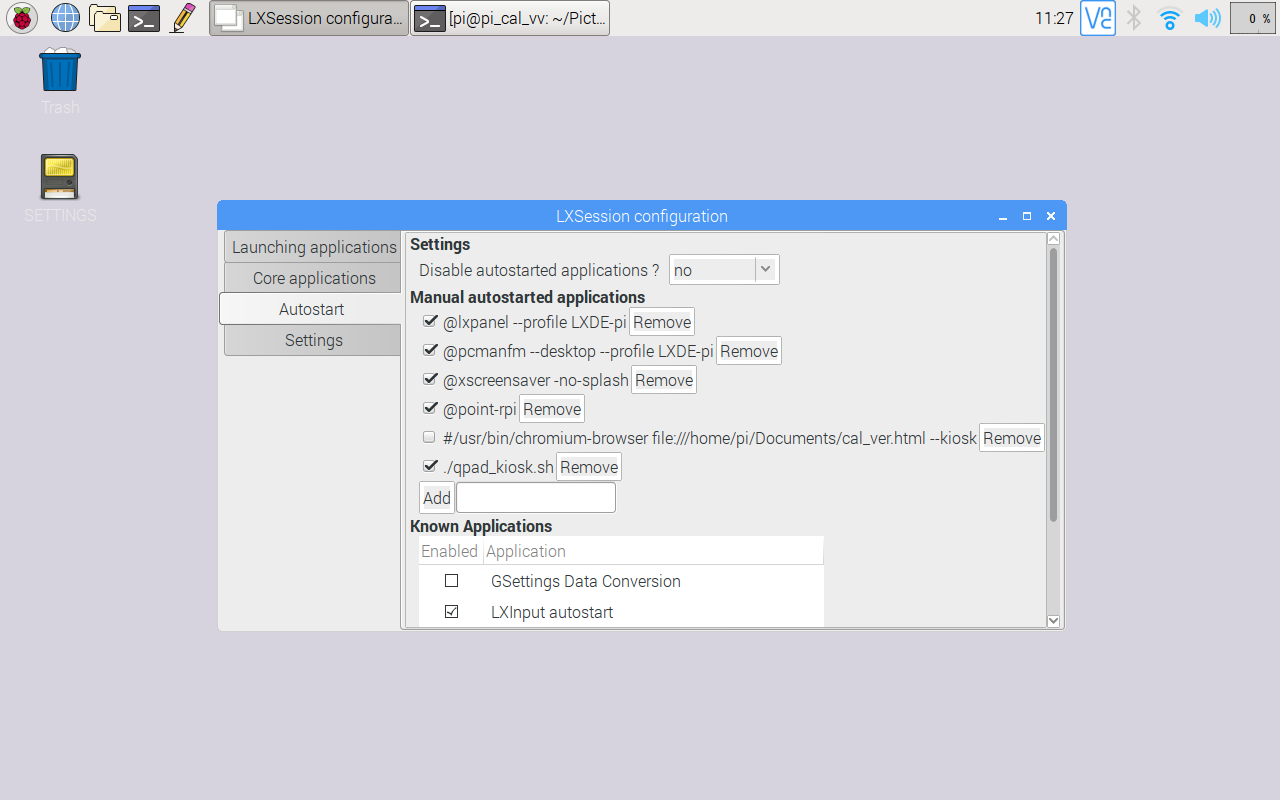The image size is (1280, 800).
Task: Click the volume speaker icon
Action: coord(1207,17)
